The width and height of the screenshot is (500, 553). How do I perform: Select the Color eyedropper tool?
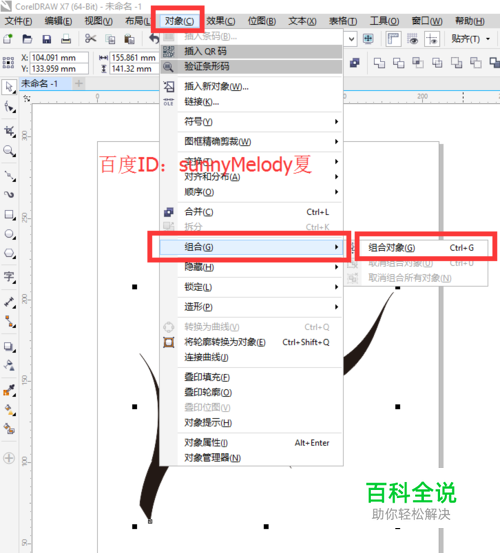(9, 390)
